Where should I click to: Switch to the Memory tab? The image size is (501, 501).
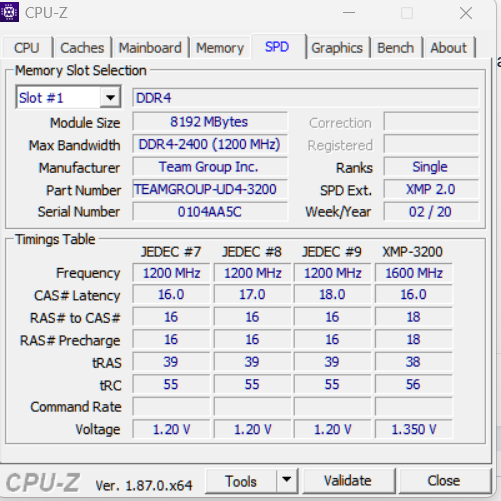pos(220,48)
